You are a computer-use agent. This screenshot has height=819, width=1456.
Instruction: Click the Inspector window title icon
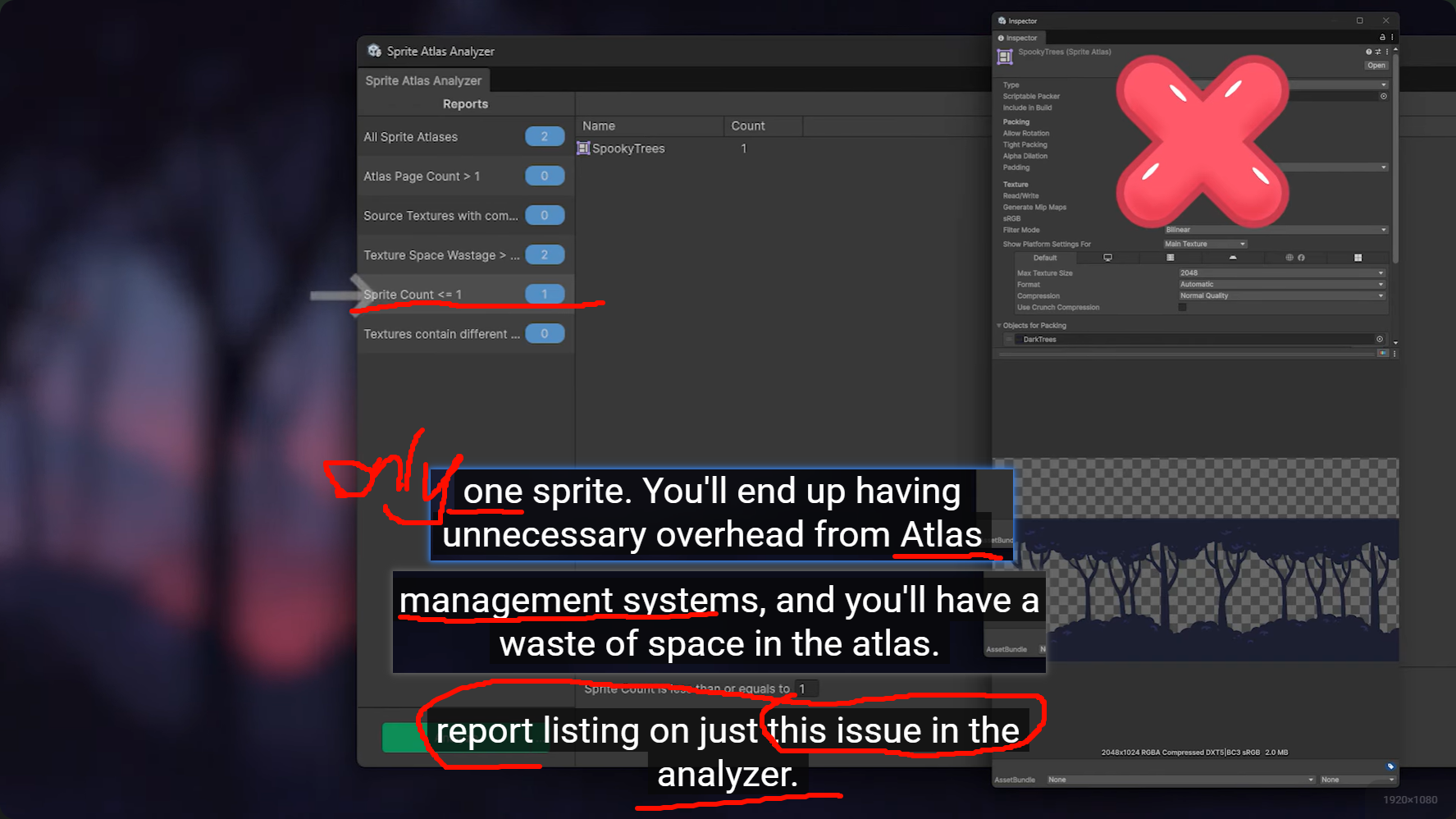pos(1002,21)
